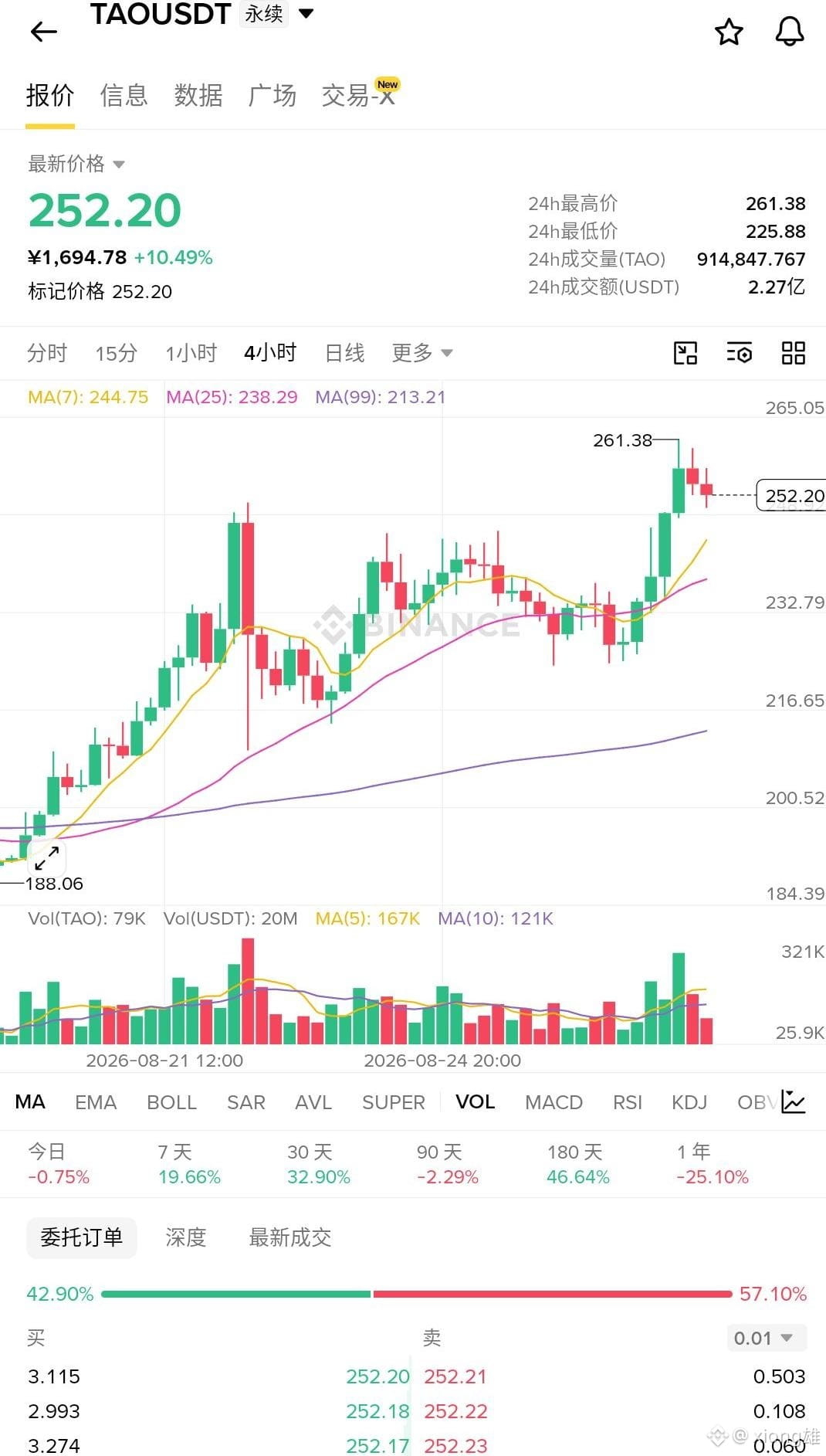Expand the 最新价格 price type dropdown

[x=76, y=164]
